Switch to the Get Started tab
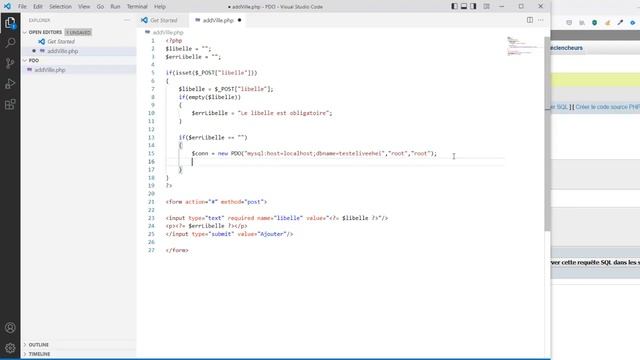 [163, 20]
